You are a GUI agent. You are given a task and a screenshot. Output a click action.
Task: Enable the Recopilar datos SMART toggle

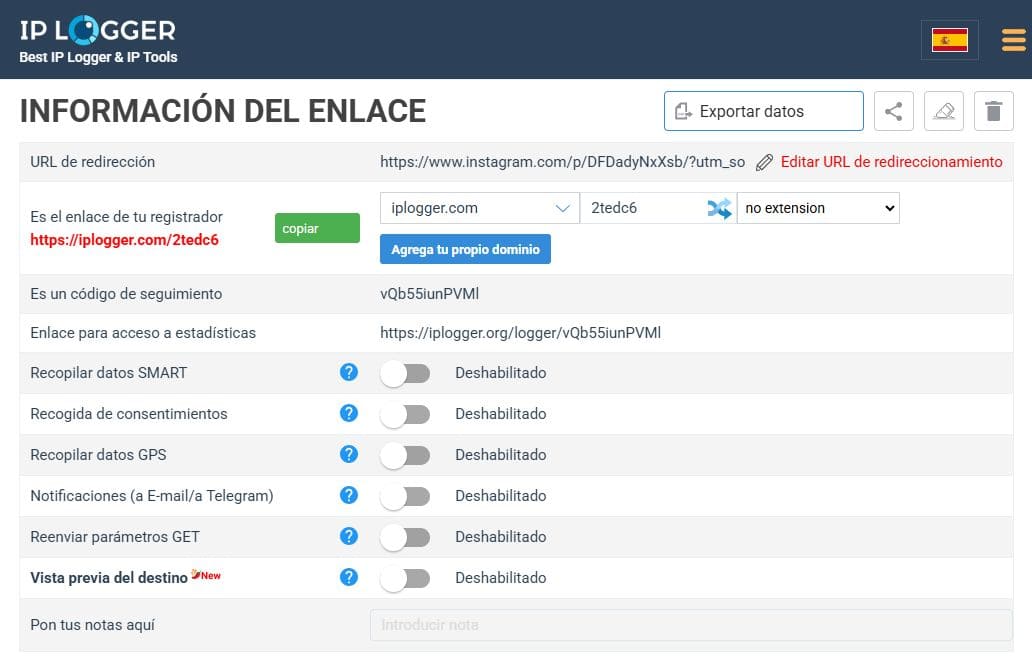point(405,373)
